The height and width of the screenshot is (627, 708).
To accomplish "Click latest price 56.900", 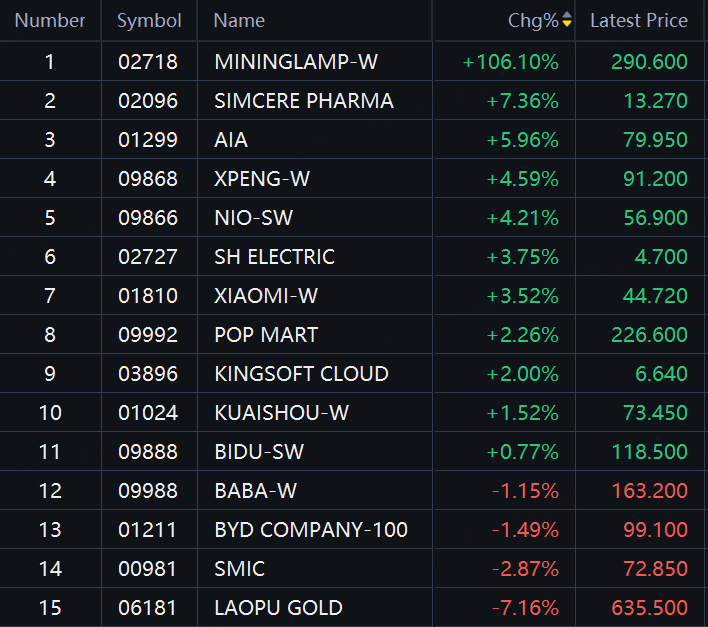I will coord(656,218).
